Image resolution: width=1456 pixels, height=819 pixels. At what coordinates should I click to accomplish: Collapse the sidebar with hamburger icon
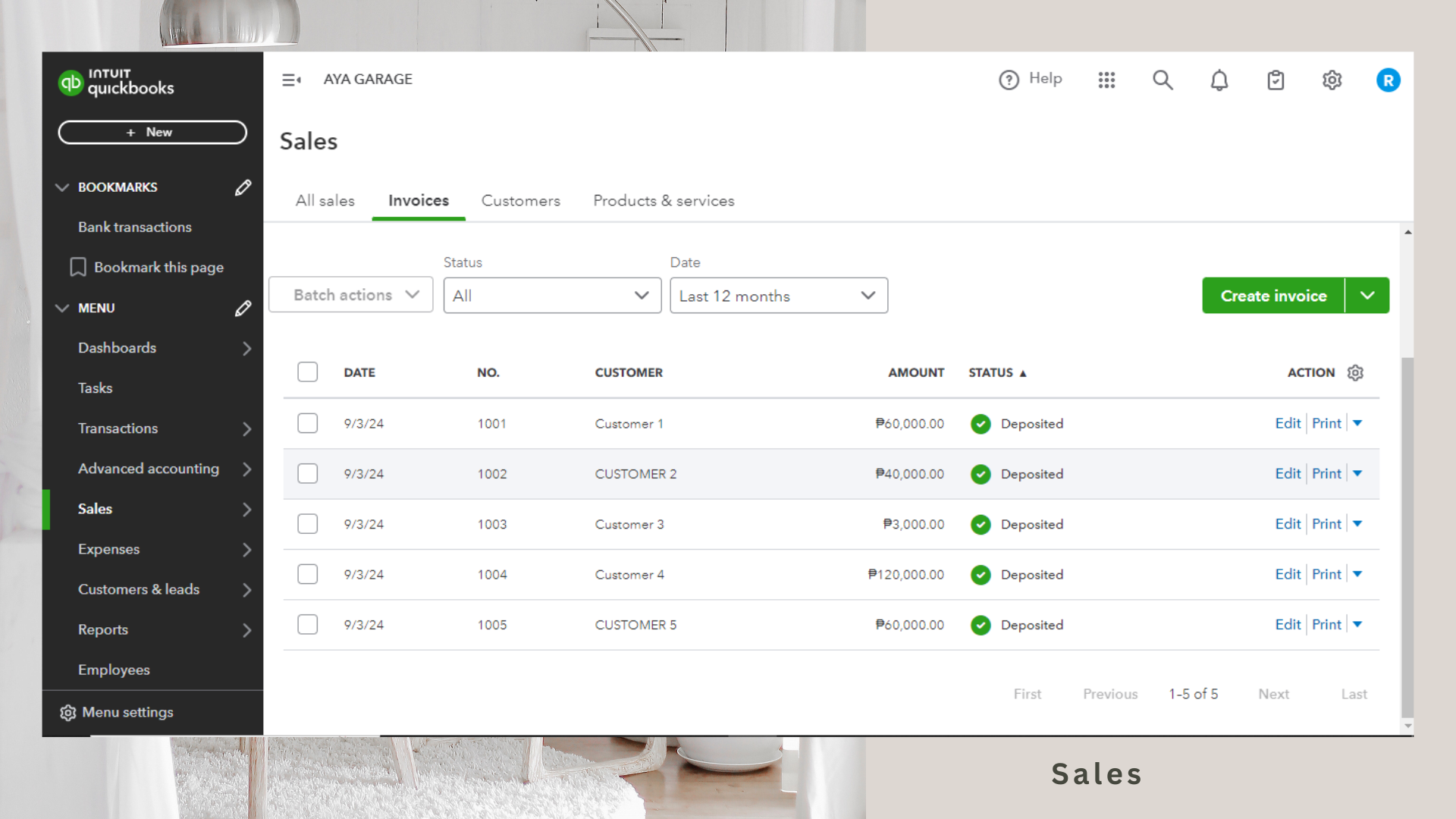[x=291, y=80]
